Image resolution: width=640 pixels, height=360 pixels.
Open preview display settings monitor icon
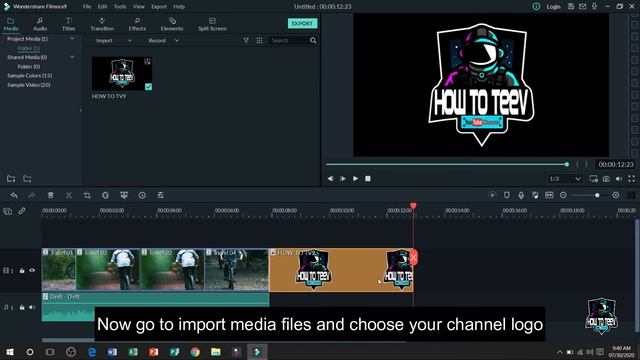(593, 179)
